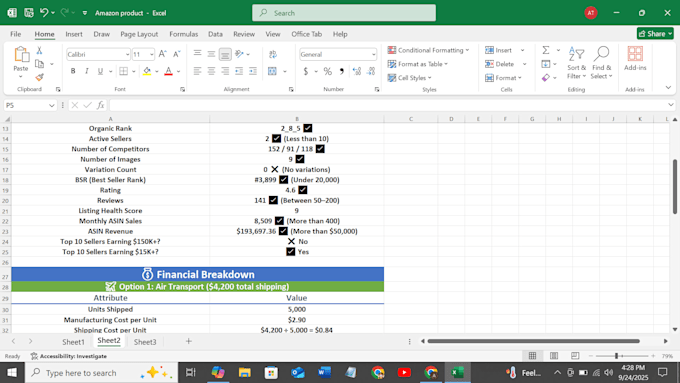The width and height of the screenshot is (680, 383).
Task: Open the File menu
Action: tap(16, 34)
